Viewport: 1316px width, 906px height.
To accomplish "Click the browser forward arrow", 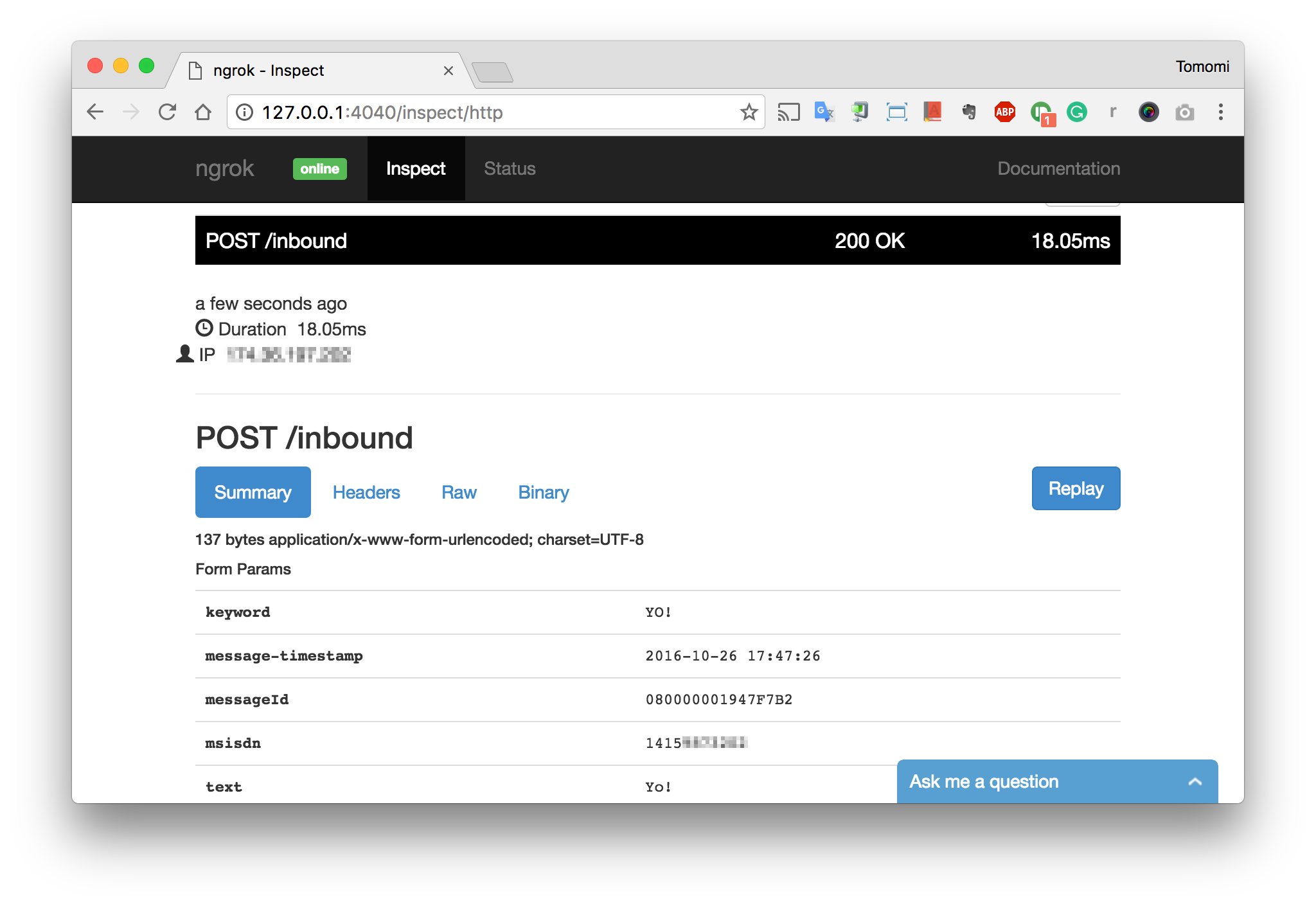I will (x=131, y=112).
